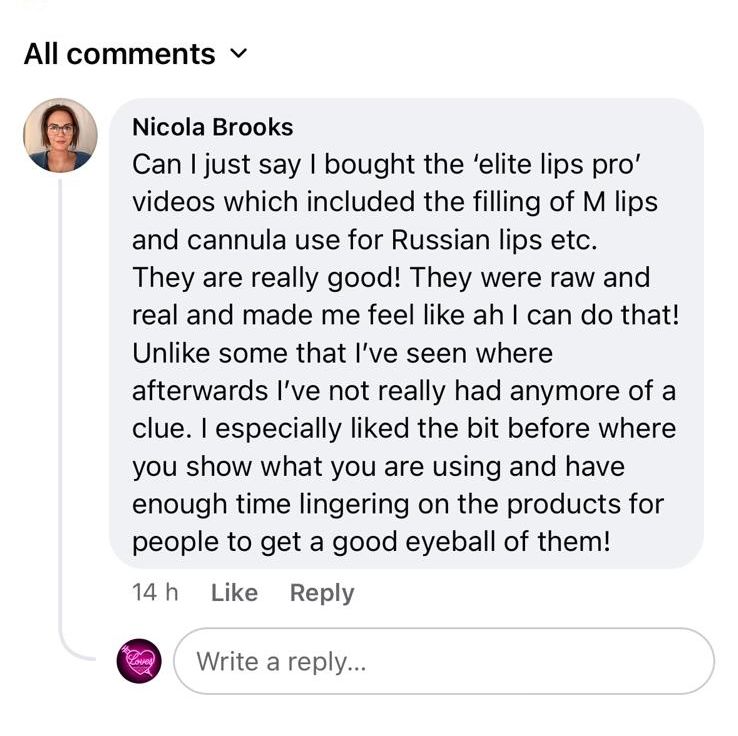
Task: Click the Nicola Brooks name link
Action: point(212,127)
